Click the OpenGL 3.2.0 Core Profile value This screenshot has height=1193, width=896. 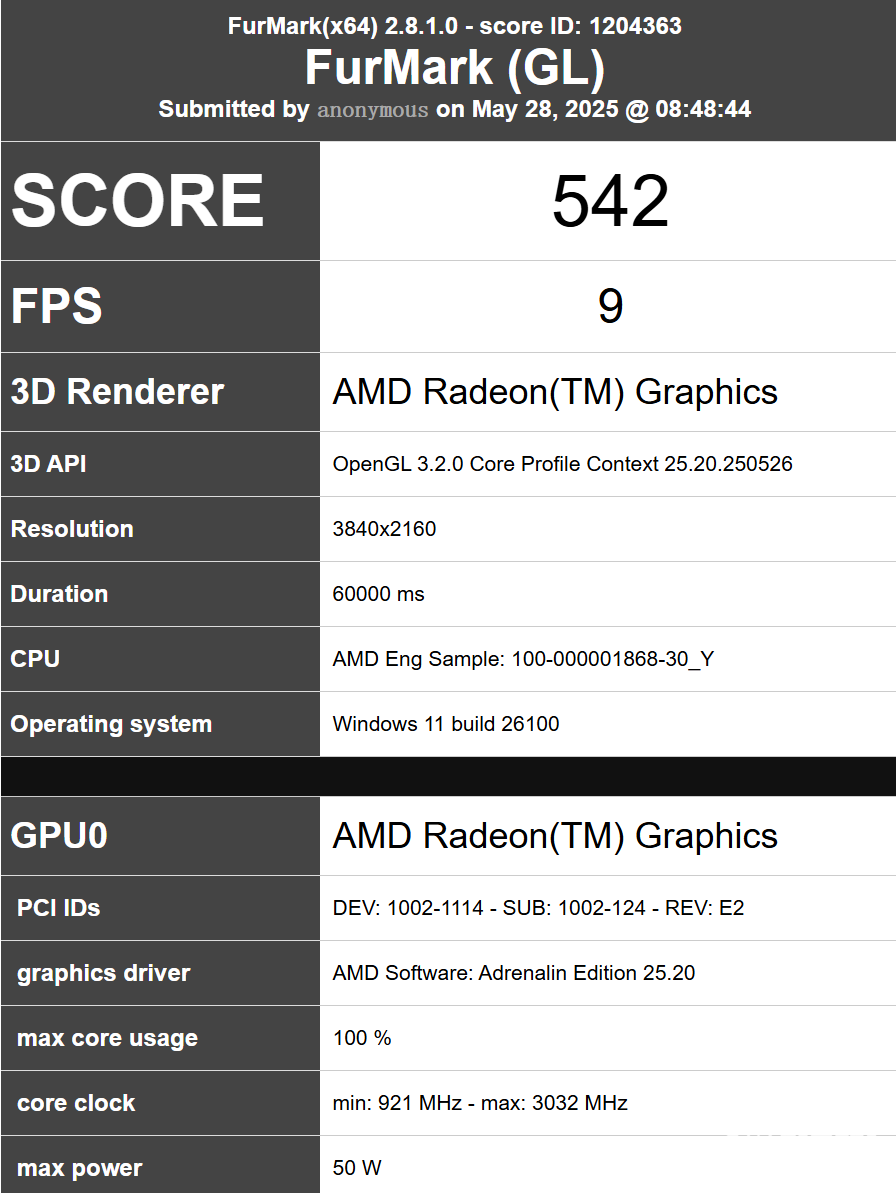[x=562, y=464]
